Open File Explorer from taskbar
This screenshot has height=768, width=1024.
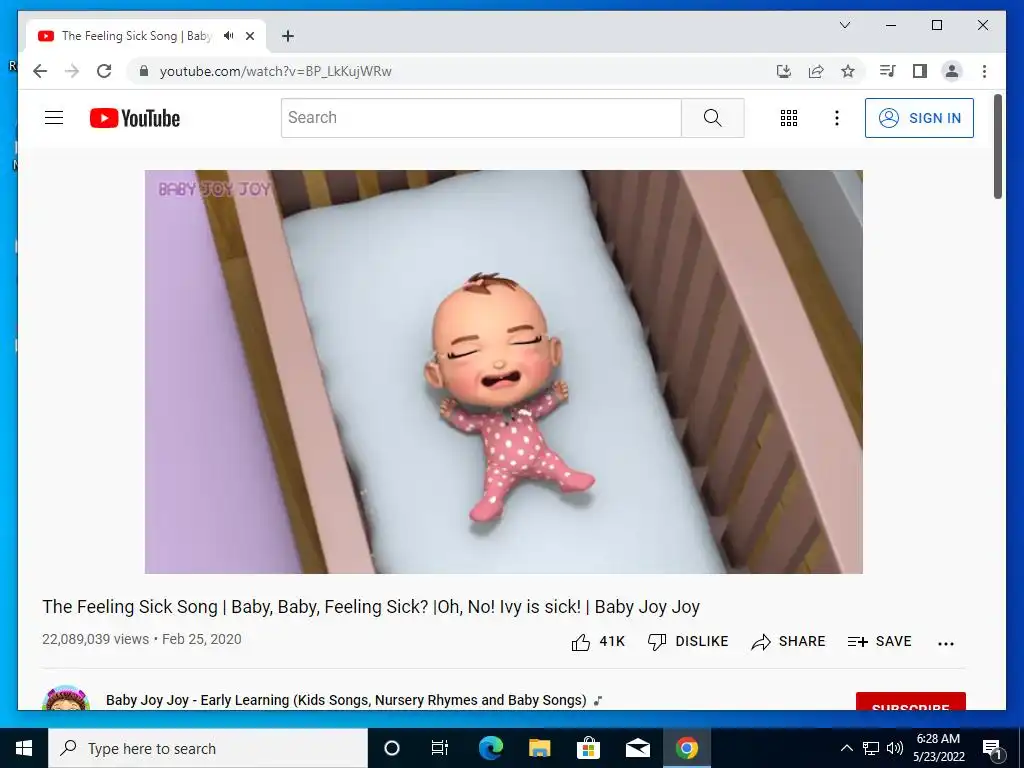[539, 748]
